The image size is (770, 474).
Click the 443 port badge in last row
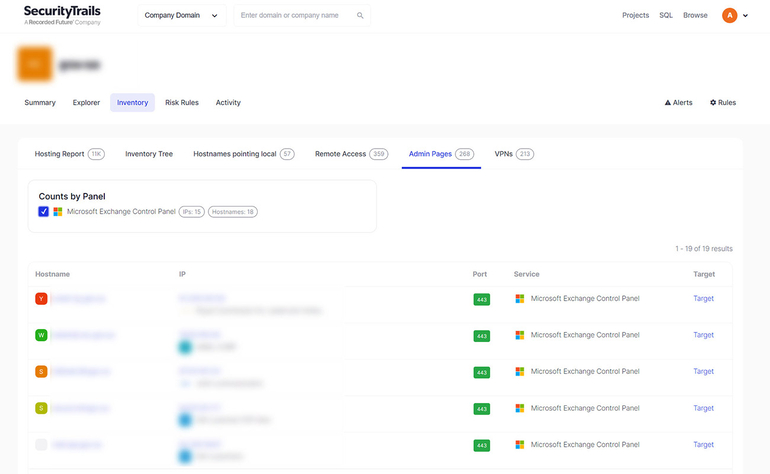[x=482, y=446]
